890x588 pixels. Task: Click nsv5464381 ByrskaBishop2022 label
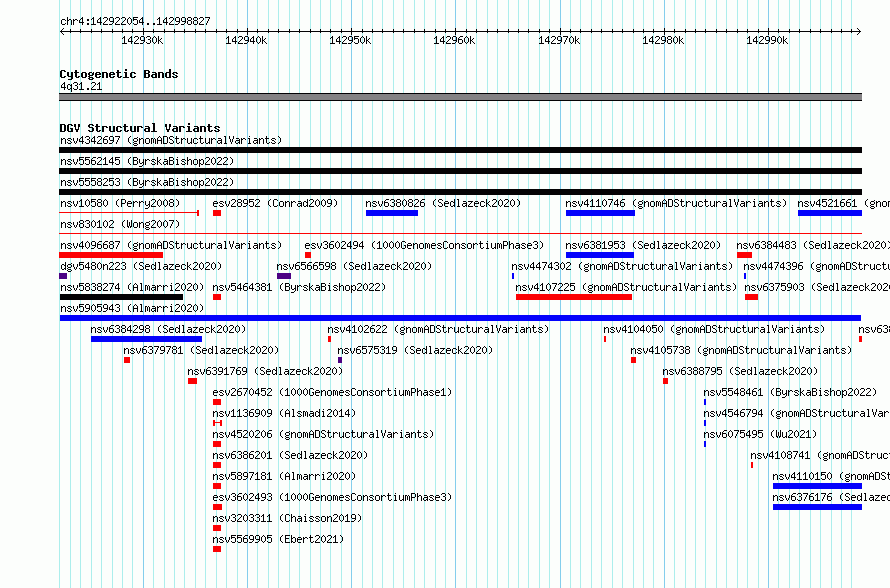(x=299, y=287)
